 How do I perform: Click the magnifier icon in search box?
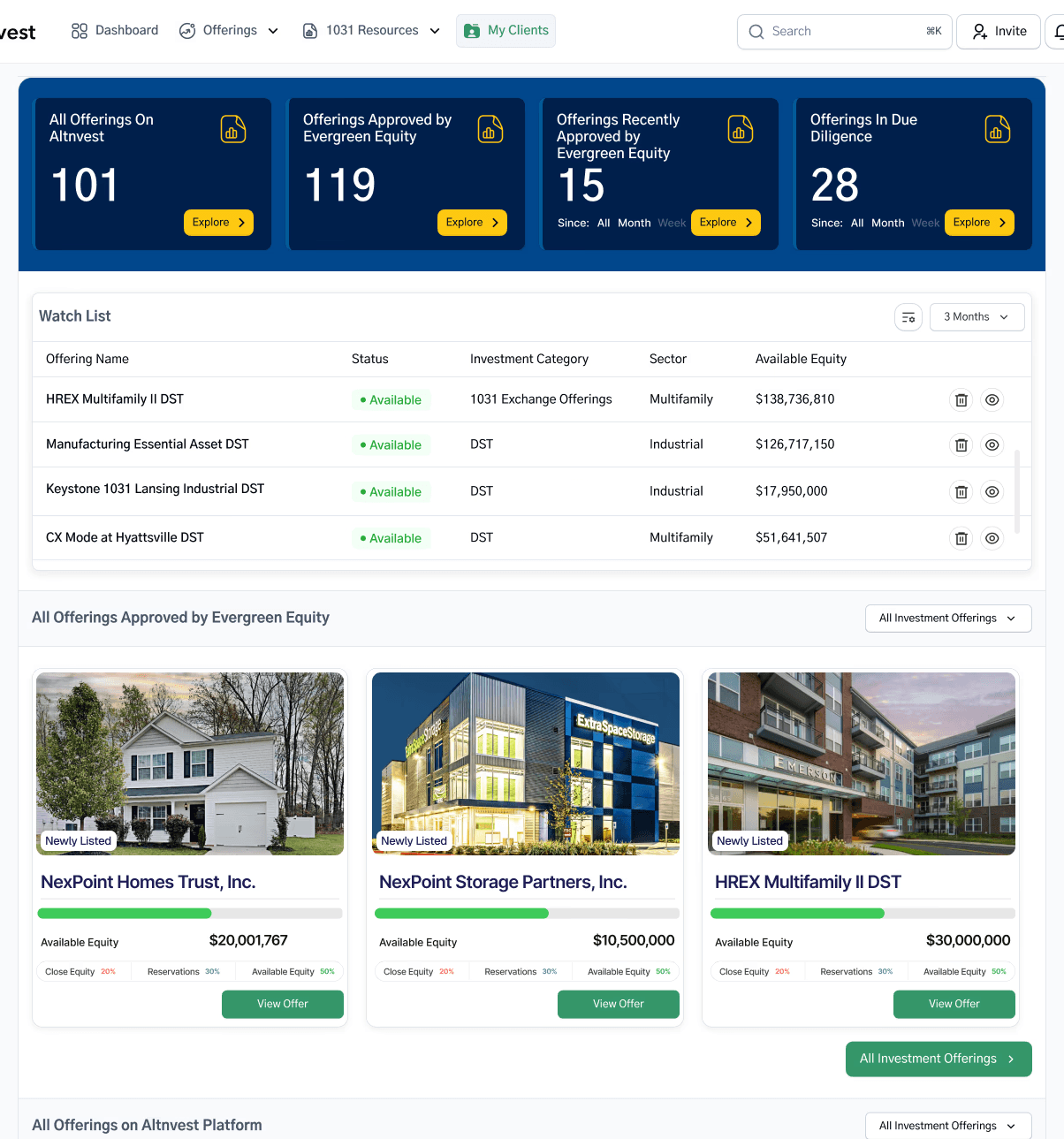[756, 32]
